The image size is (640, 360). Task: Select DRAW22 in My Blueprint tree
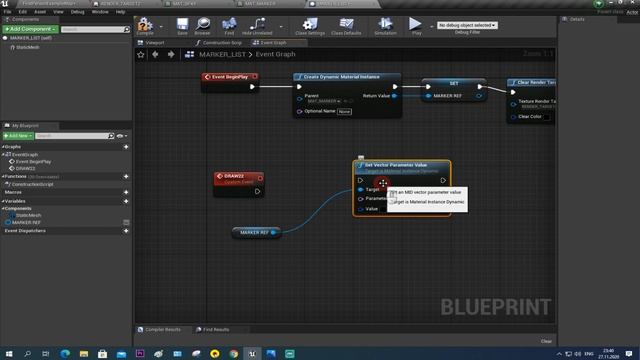(25, 168)
